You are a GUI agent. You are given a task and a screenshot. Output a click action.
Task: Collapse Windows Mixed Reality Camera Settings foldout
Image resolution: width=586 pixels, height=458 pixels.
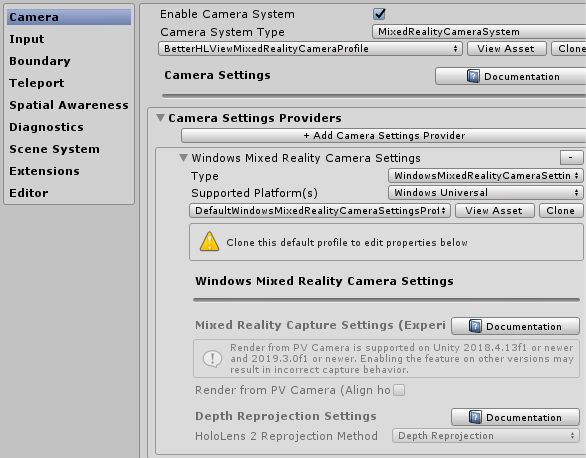click(x=183, y=158)
